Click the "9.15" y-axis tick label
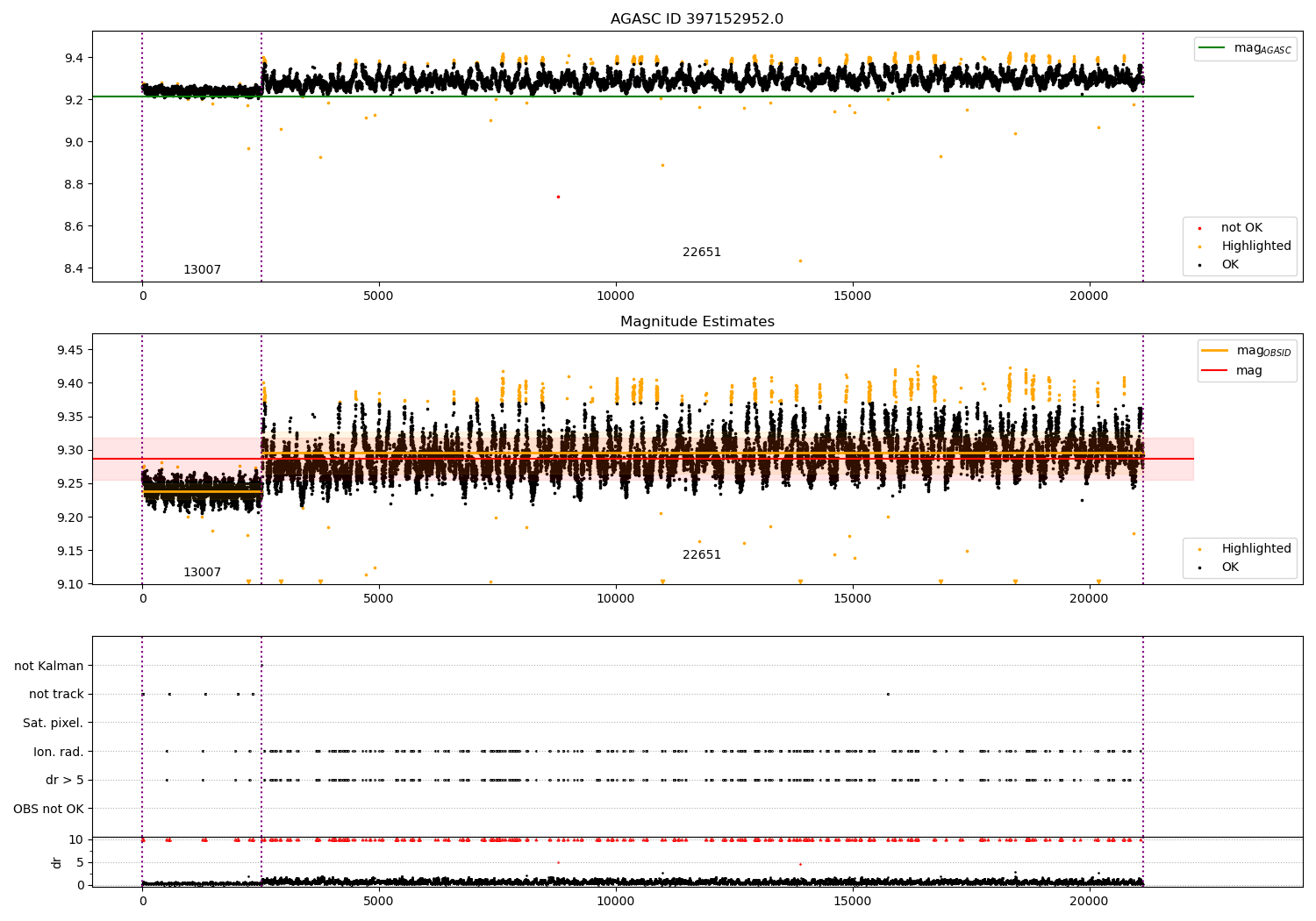This screenshot has width=1316, height=921. point(70,552)
